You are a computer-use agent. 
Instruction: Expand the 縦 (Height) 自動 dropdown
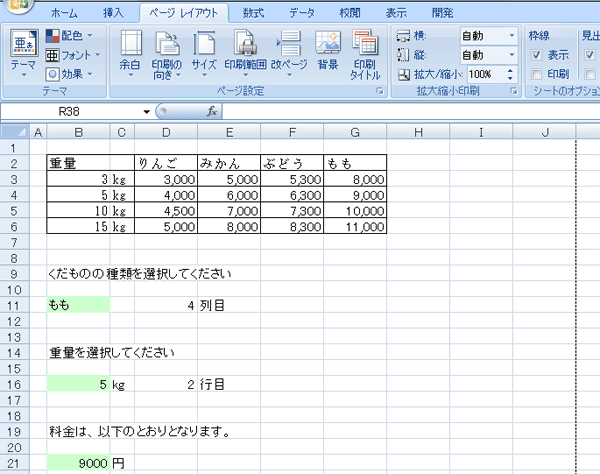(512, 55)
